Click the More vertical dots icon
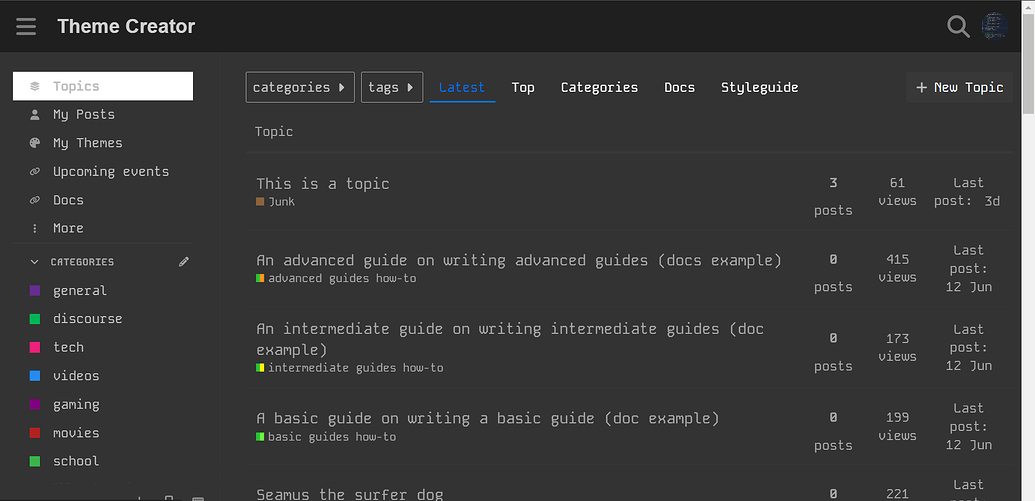Screen dimensions: 1035x501 point(35,229)
